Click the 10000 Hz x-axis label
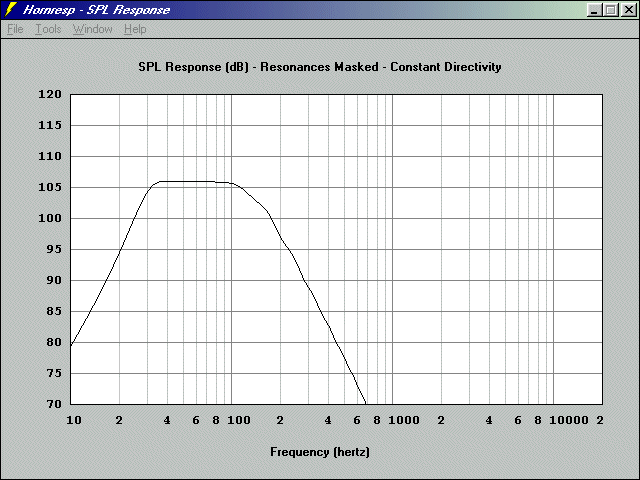This screenshot has width=640, height=480. tap(569, 420)
